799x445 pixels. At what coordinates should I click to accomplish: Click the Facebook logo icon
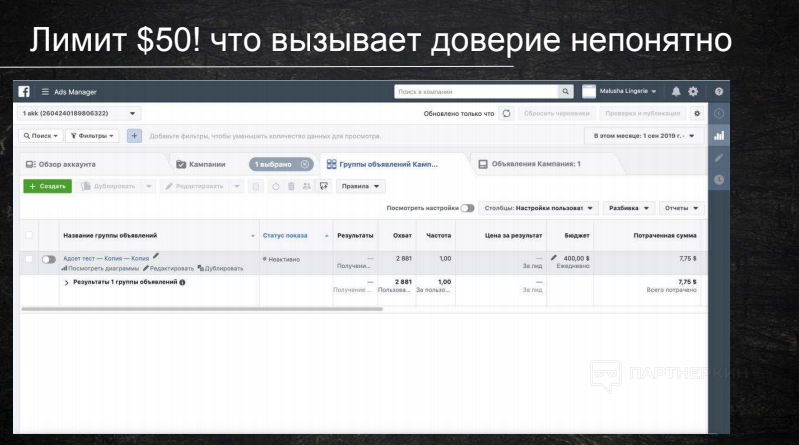coord(24,92)
